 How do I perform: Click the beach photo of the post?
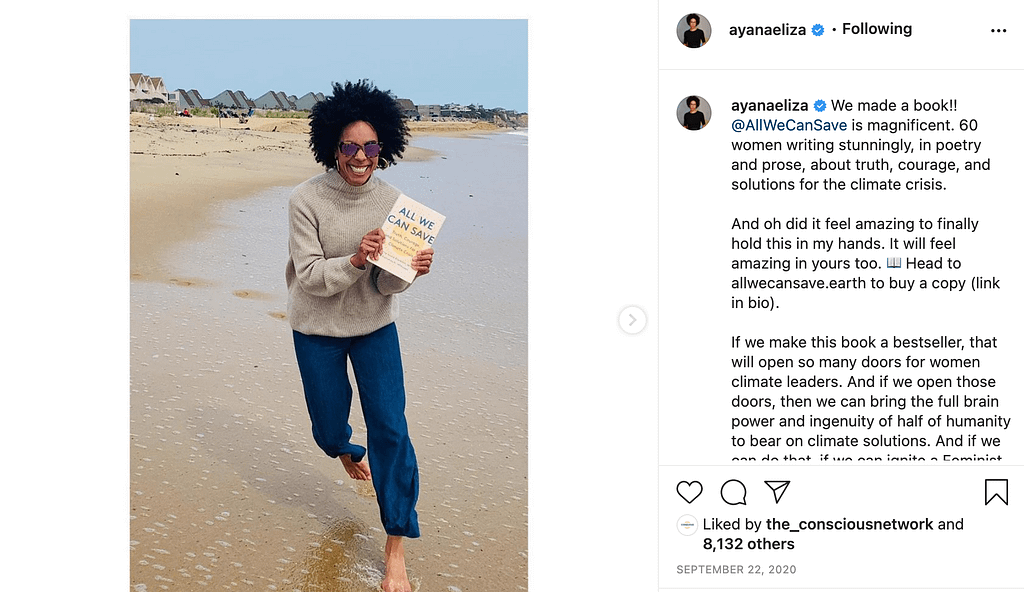328,305
